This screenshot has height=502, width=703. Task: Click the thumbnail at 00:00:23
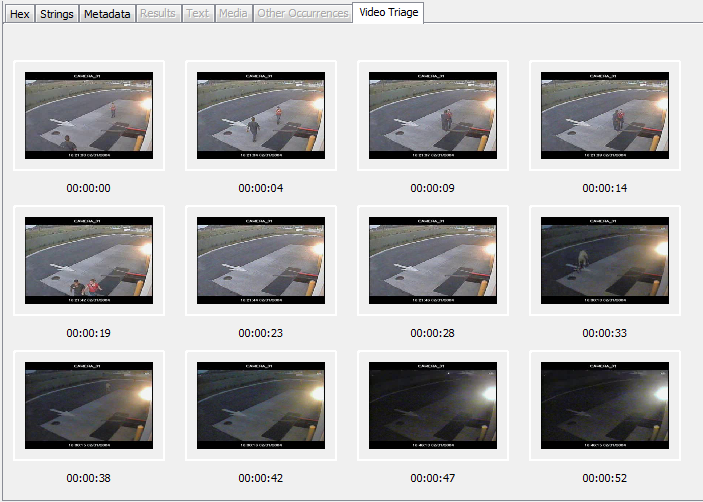coord(261,260)
